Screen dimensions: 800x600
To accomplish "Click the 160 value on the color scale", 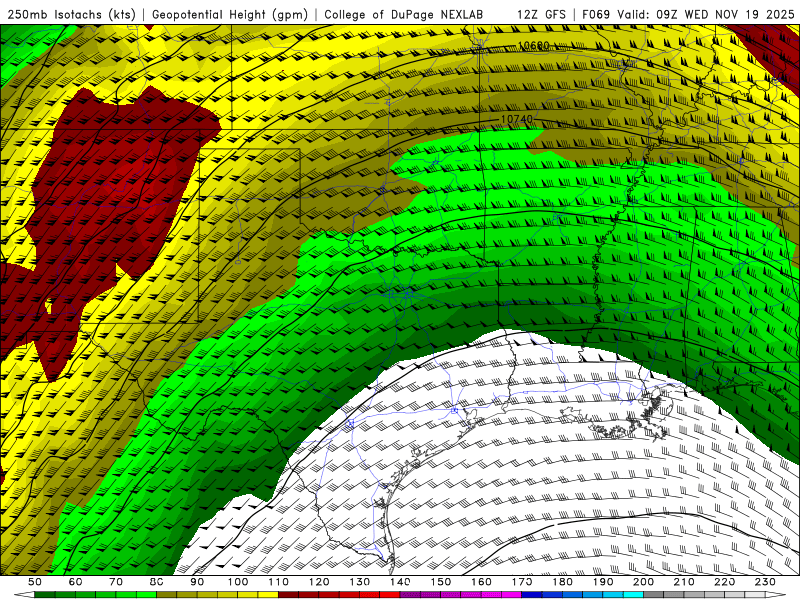I will (481, 582).
